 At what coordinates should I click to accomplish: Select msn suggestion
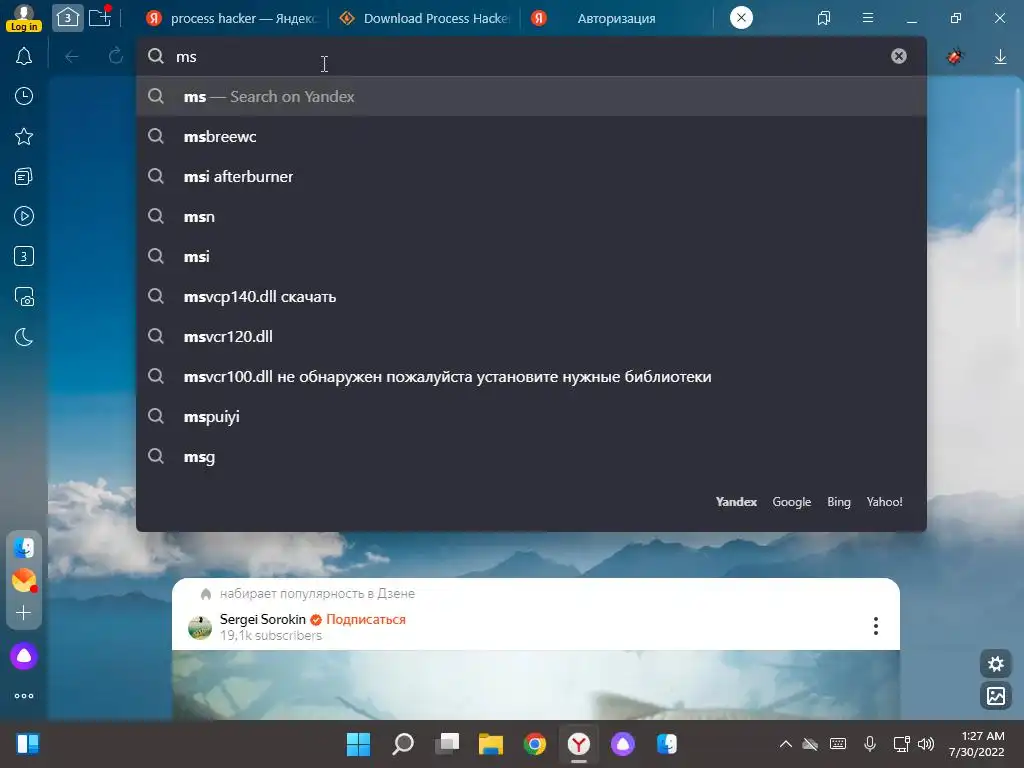pos(531,216)
